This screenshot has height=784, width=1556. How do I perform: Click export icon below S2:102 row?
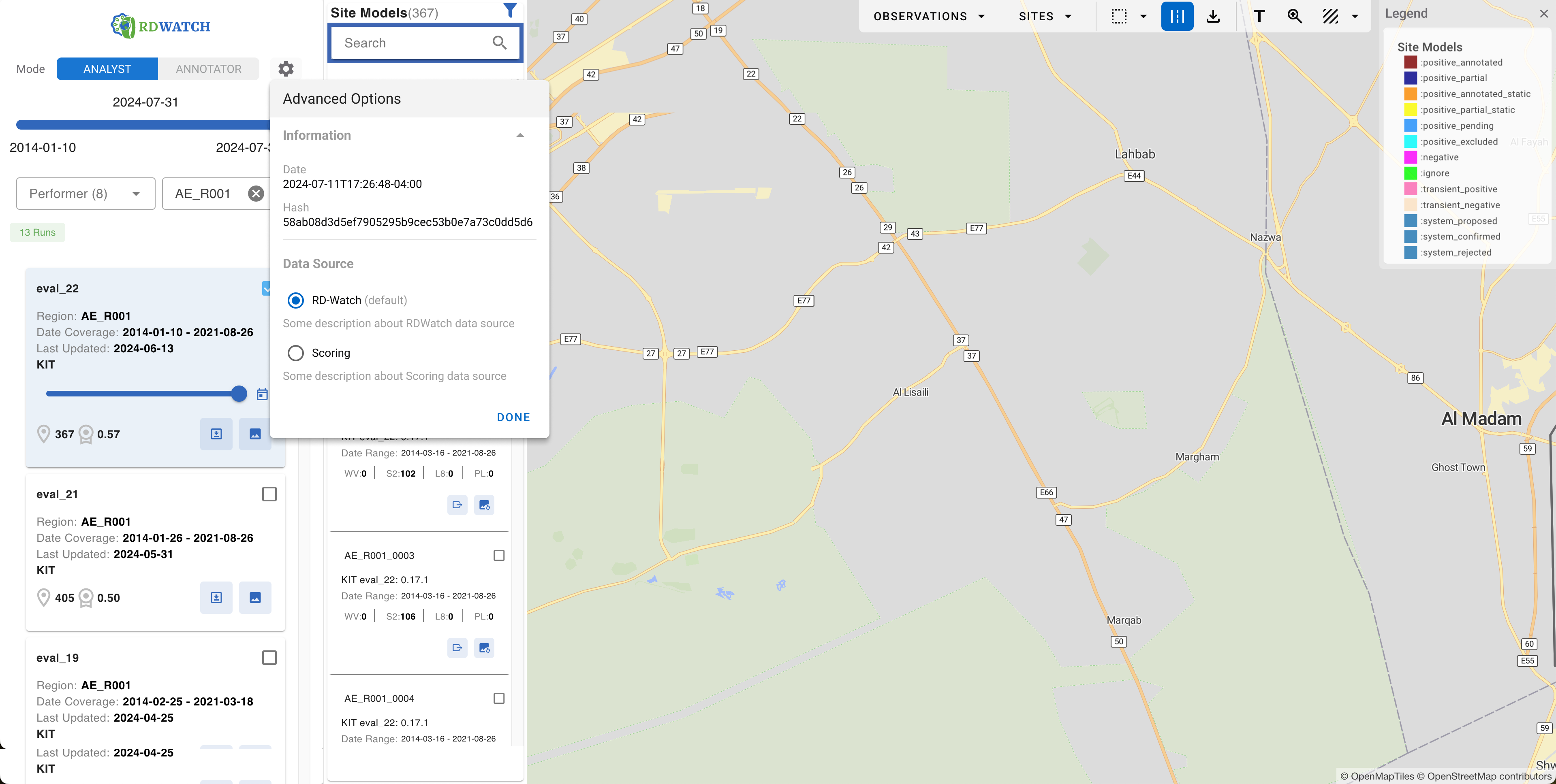click(x=457, y=505)
